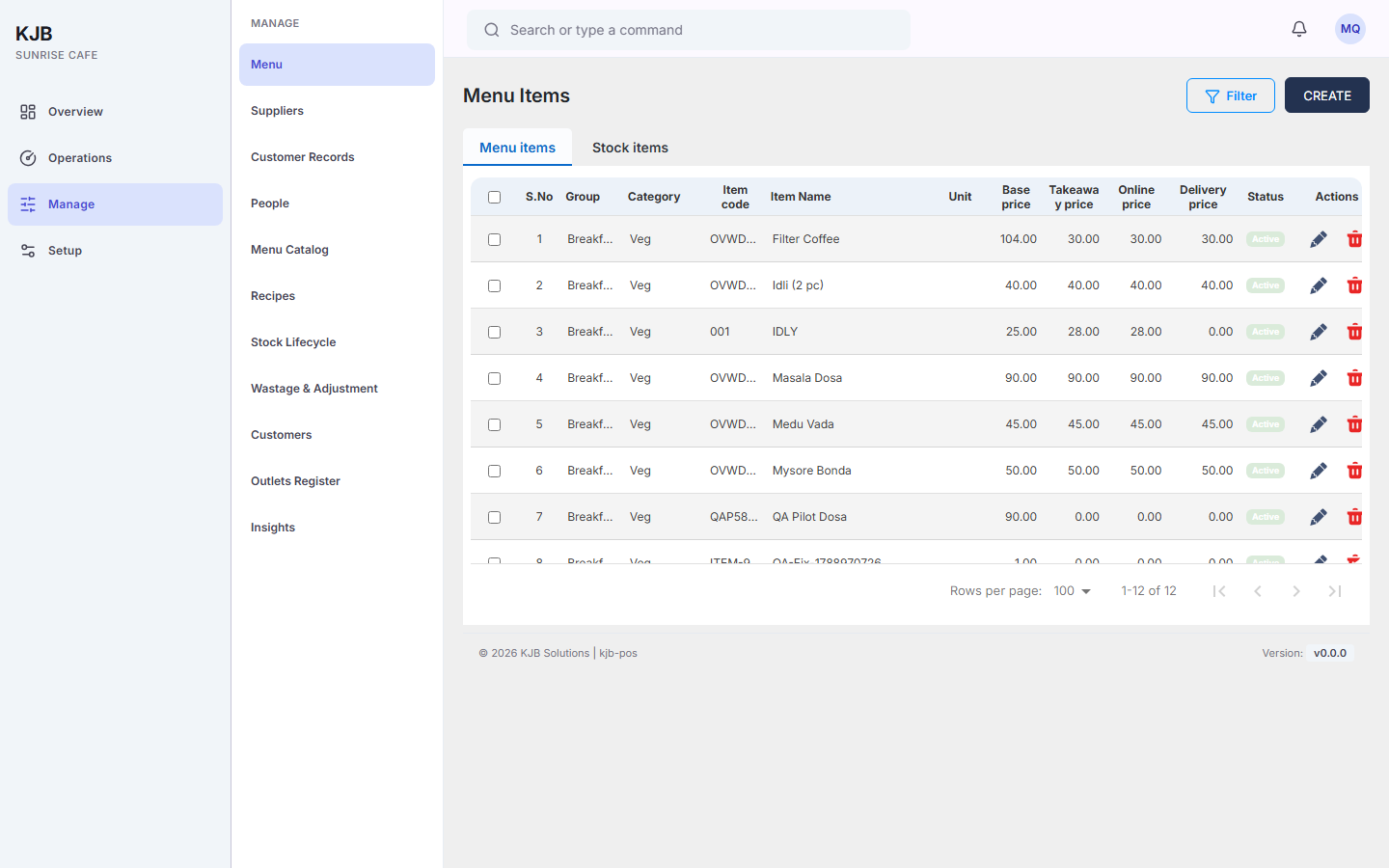Image resolution: width=1389 pixels, height=868 pixels.
Task: Click the 104.00 base price cell
Action: click(1018, 239)
